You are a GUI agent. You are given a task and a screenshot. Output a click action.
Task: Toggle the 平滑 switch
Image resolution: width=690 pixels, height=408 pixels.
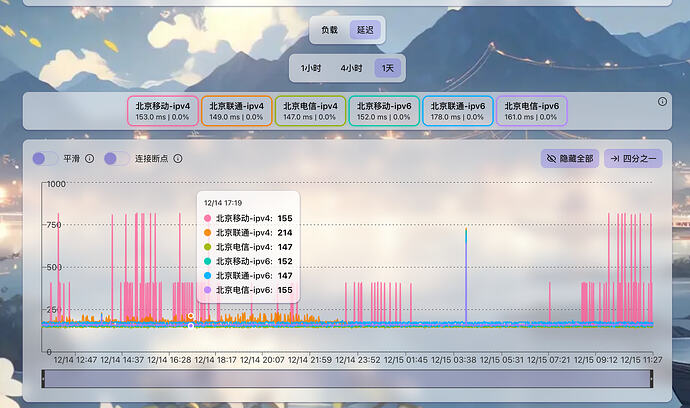[45, 158]
